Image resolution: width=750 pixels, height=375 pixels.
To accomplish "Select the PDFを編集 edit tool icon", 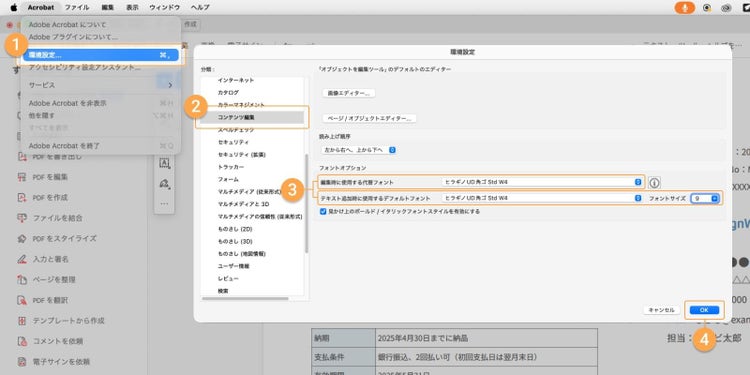I will pyautogui.click(x=21, y=177).
